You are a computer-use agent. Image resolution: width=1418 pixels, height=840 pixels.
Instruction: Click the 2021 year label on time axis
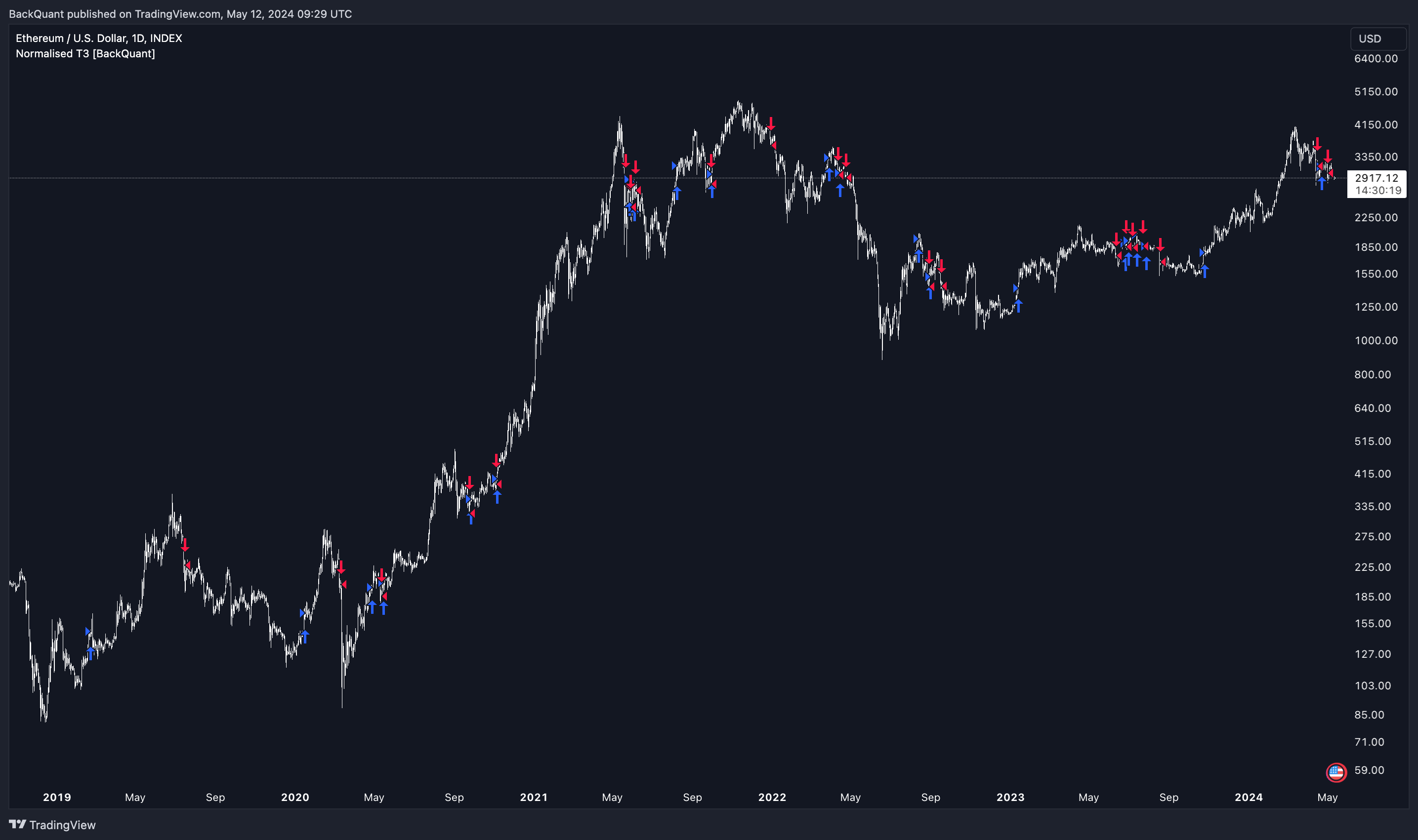click(x=534, y=797)
